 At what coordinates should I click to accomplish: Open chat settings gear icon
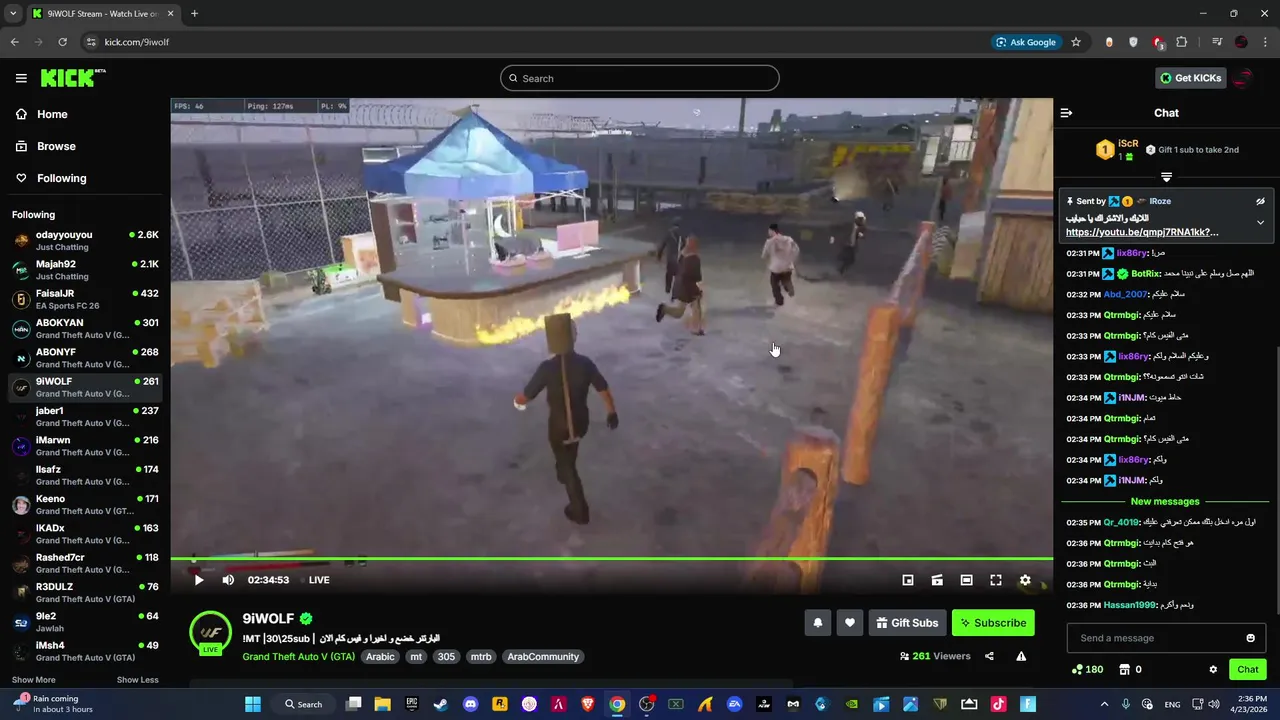pos(1213,670)
